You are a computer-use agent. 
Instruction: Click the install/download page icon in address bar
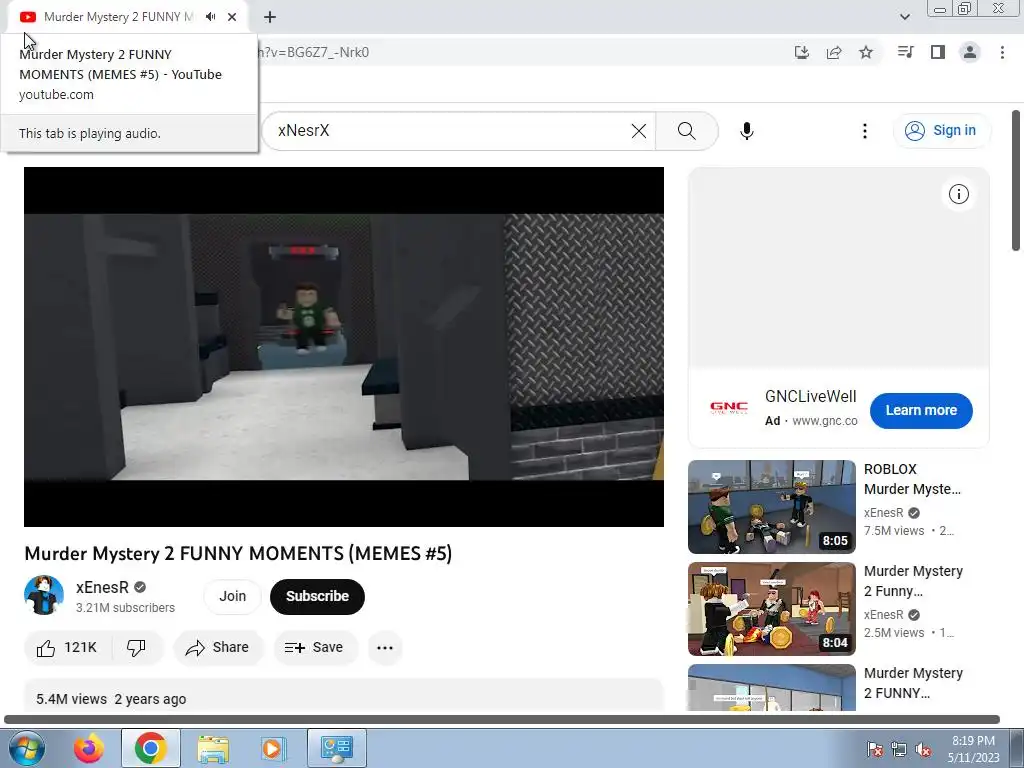802,52
